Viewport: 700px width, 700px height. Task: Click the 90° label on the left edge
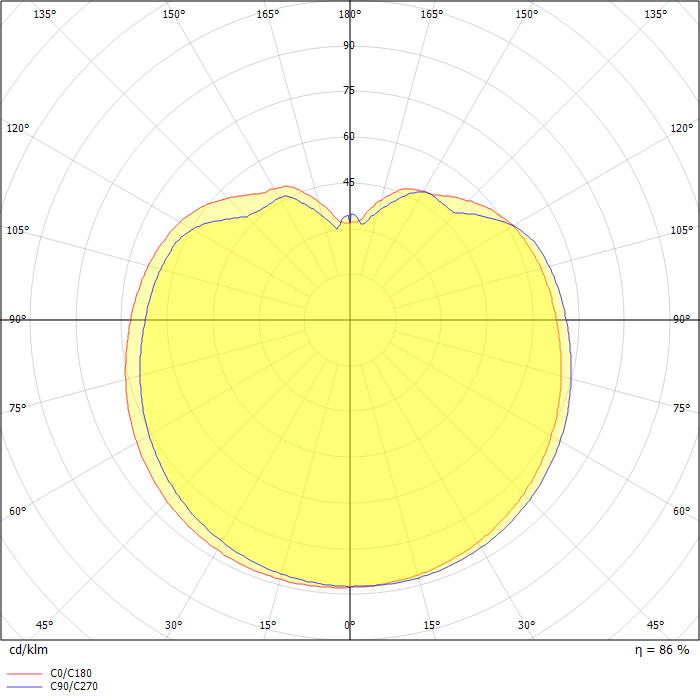point(18,320)
